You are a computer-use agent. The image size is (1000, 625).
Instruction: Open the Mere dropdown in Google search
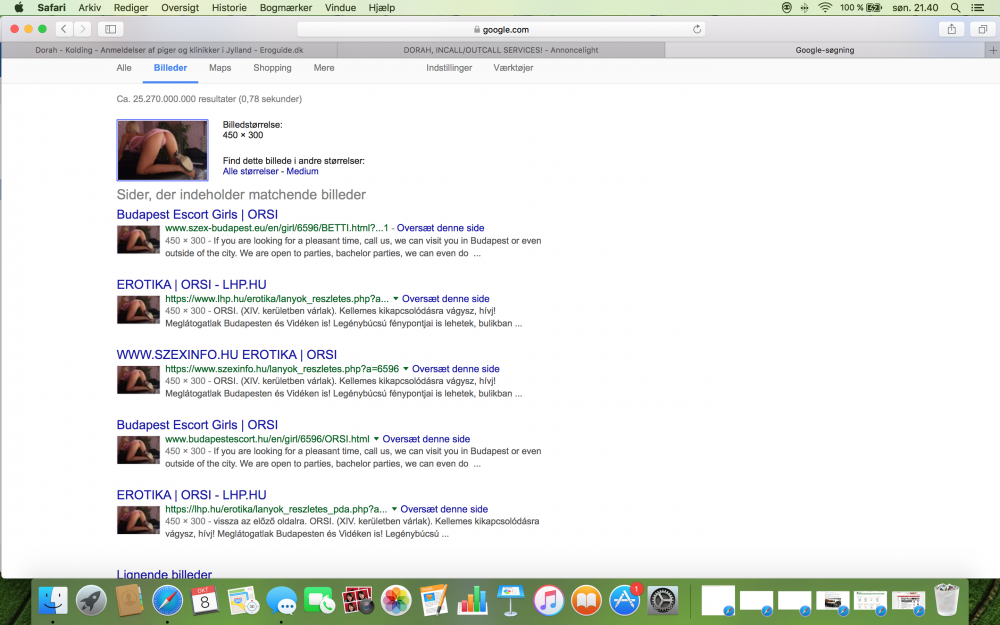point(324,68)
